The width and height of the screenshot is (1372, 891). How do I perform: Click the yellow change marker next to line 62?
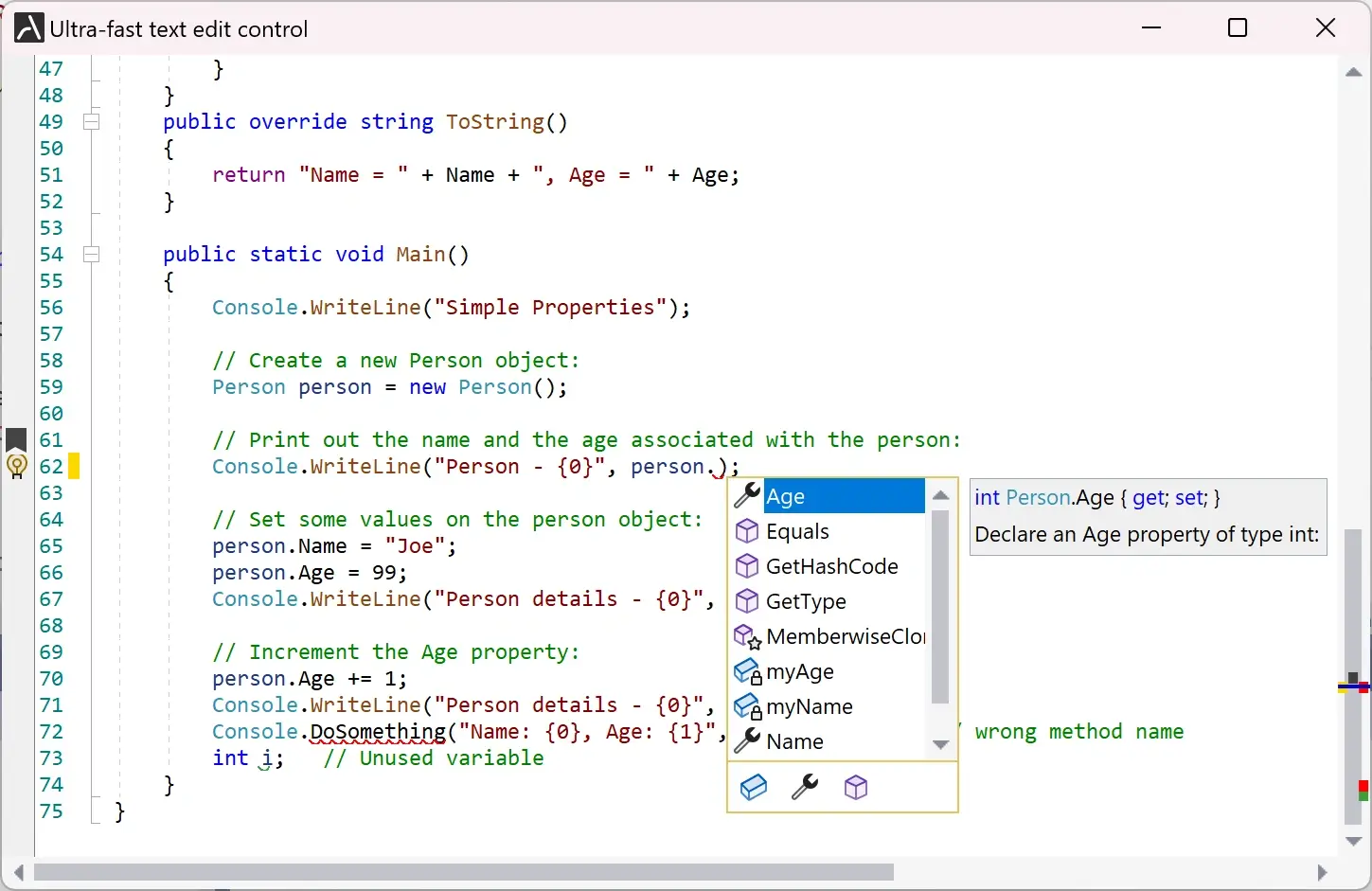pos(72,466)
